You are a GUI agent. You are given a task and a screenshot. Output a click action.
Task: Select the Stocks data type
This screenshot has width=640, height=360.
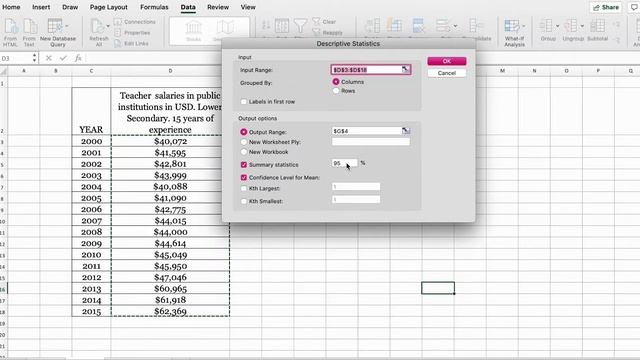coord(193,30)
